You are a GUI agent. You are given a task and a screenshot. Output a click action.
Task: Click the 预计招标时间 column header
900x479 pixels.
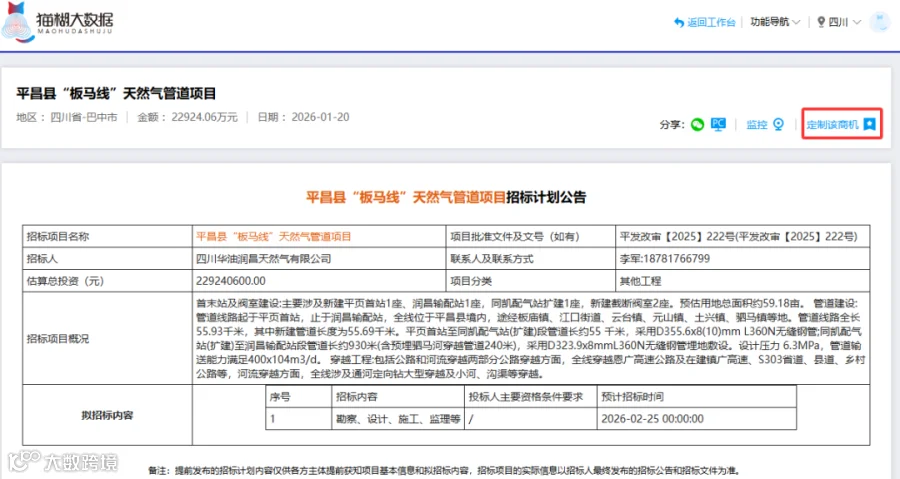point(632,396)
